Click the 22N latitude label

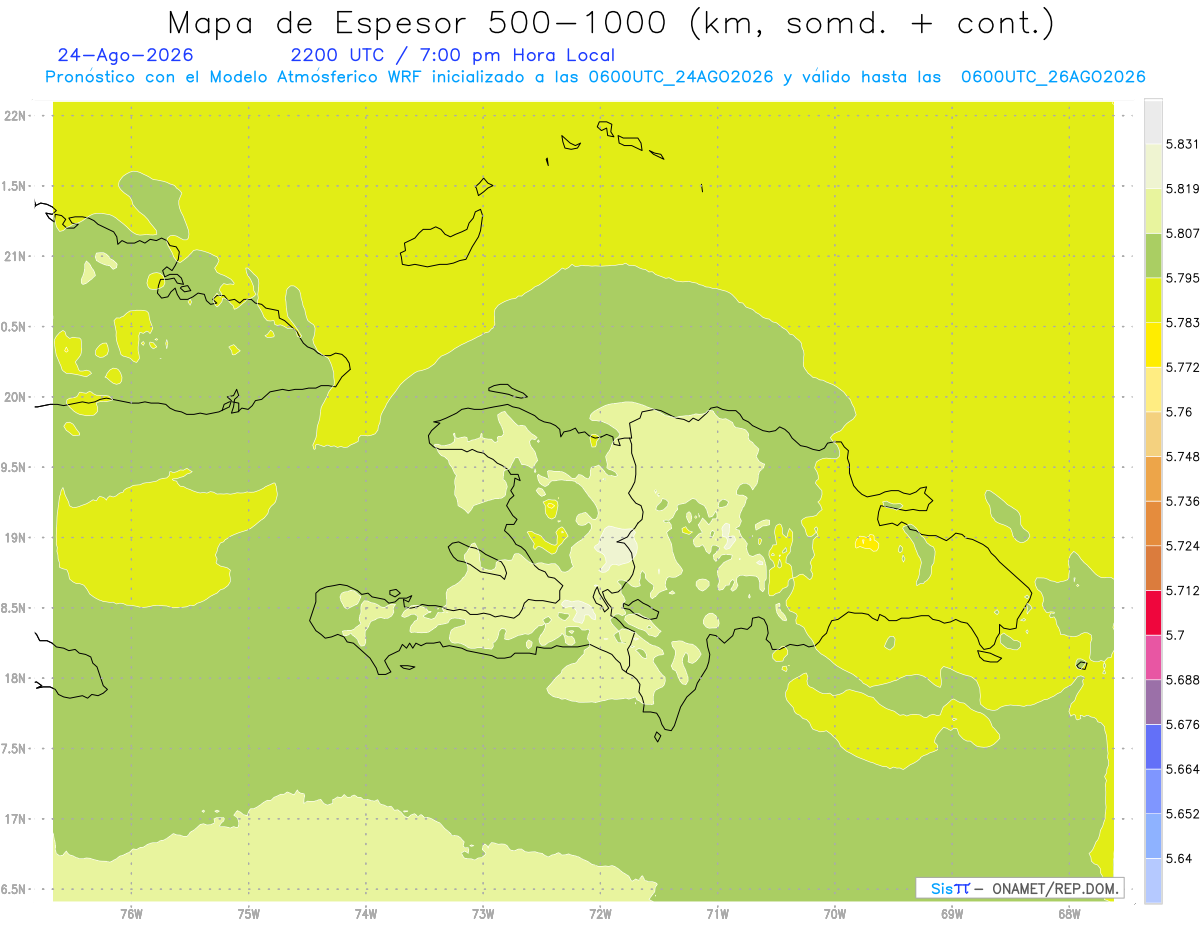15,116
